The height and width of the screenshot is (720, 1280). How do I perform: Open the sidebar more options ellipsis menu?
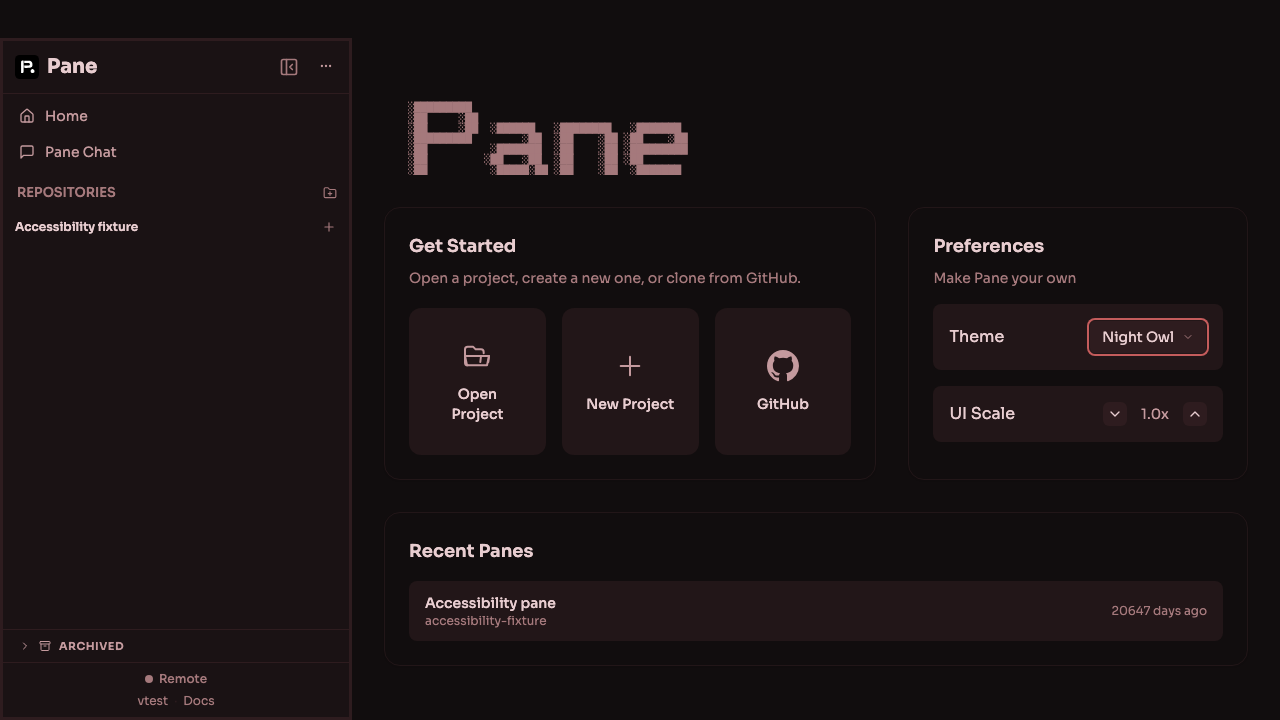[x=326, y=66]
